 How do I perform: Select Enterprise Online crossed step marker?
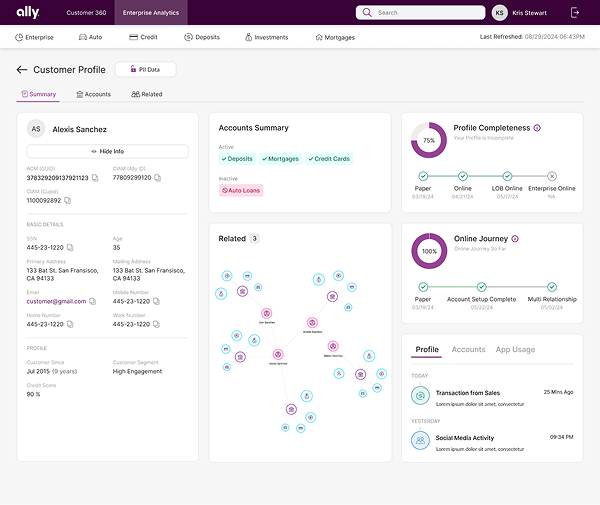point(551,176)
